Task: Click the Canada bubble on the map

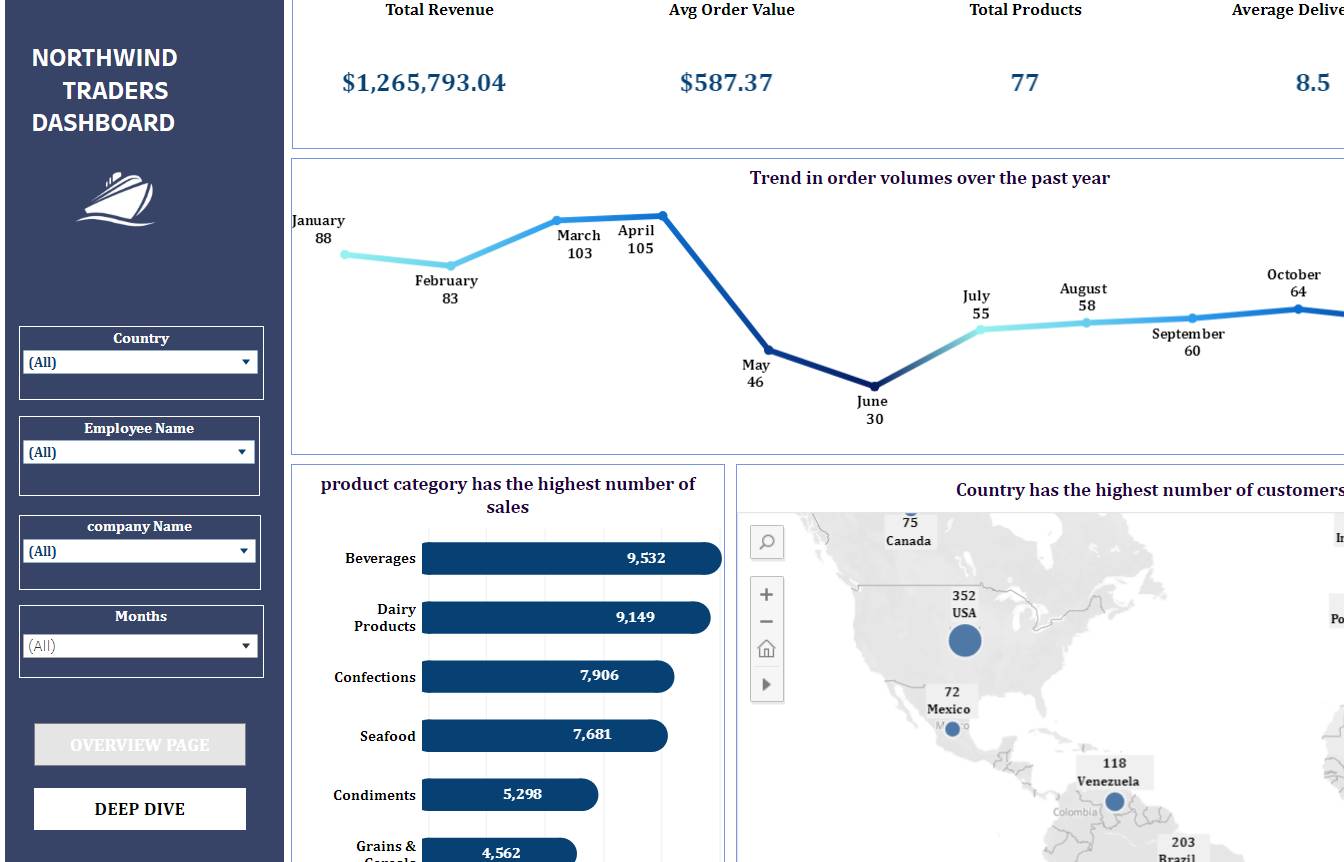Action: click(910, 511)
